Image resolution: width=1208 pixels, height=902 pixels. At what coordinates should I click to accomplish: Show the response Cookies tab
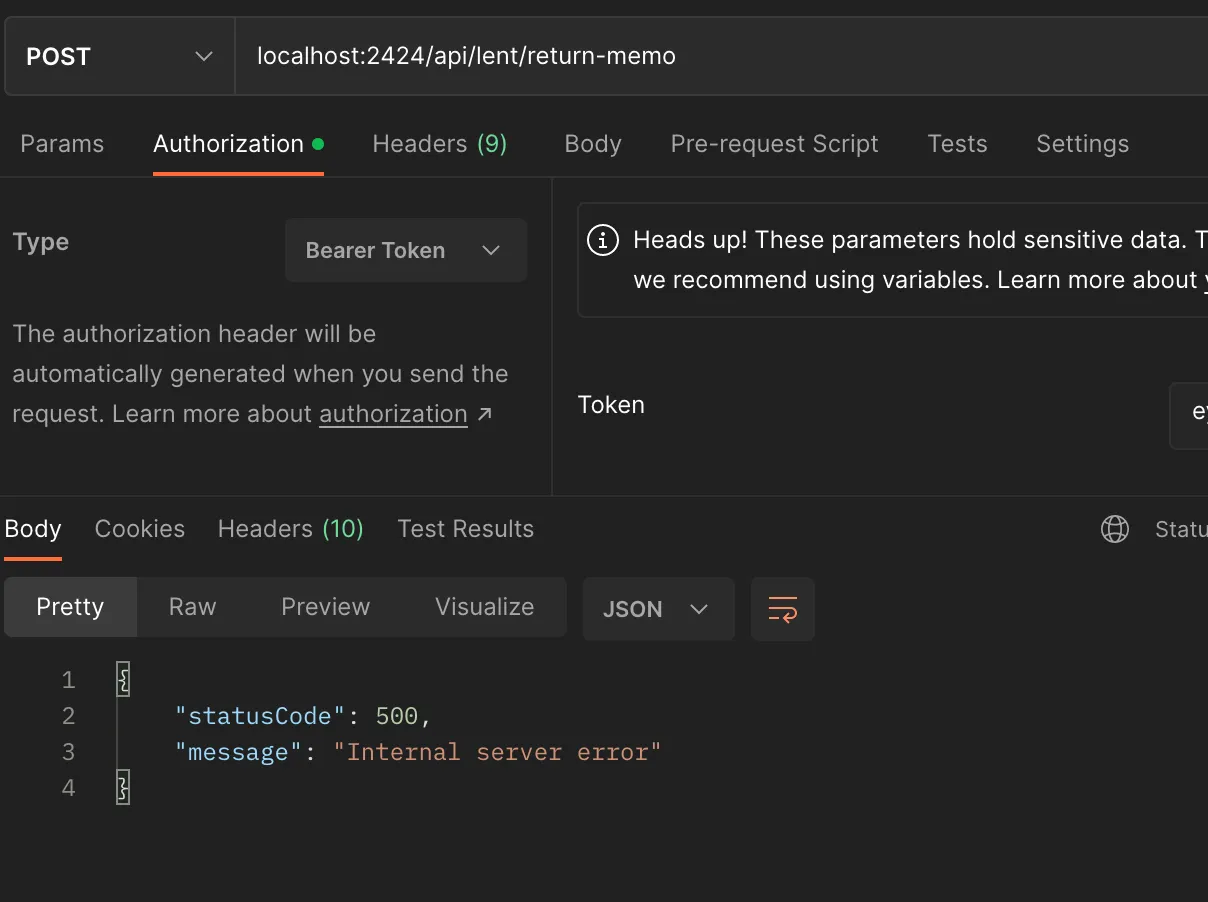[x=140, y=529]
